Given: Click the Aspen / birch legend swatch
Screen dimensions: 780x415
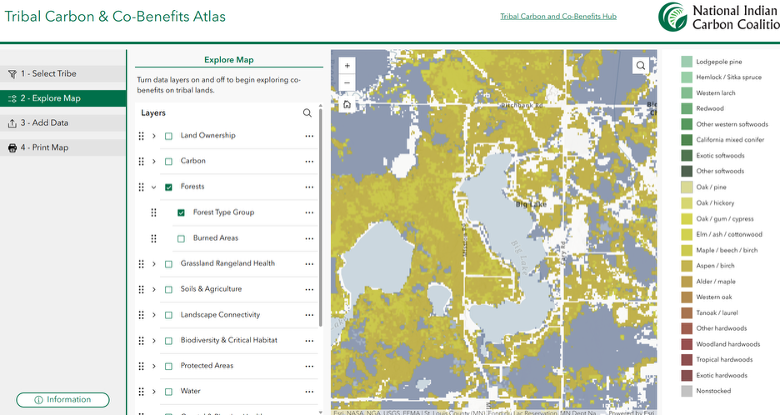Looking at the screenshot, I should (x=686, y=266).
